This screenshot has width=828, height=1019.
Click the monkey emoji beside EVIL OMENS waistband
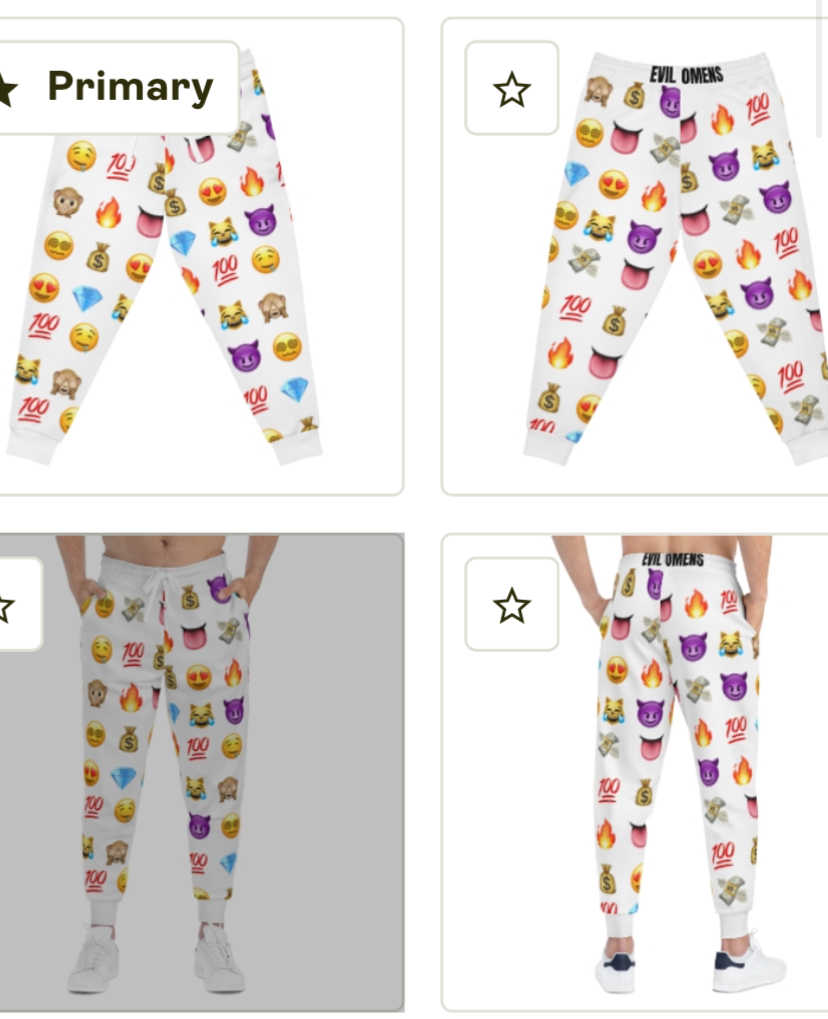[597, 90]
